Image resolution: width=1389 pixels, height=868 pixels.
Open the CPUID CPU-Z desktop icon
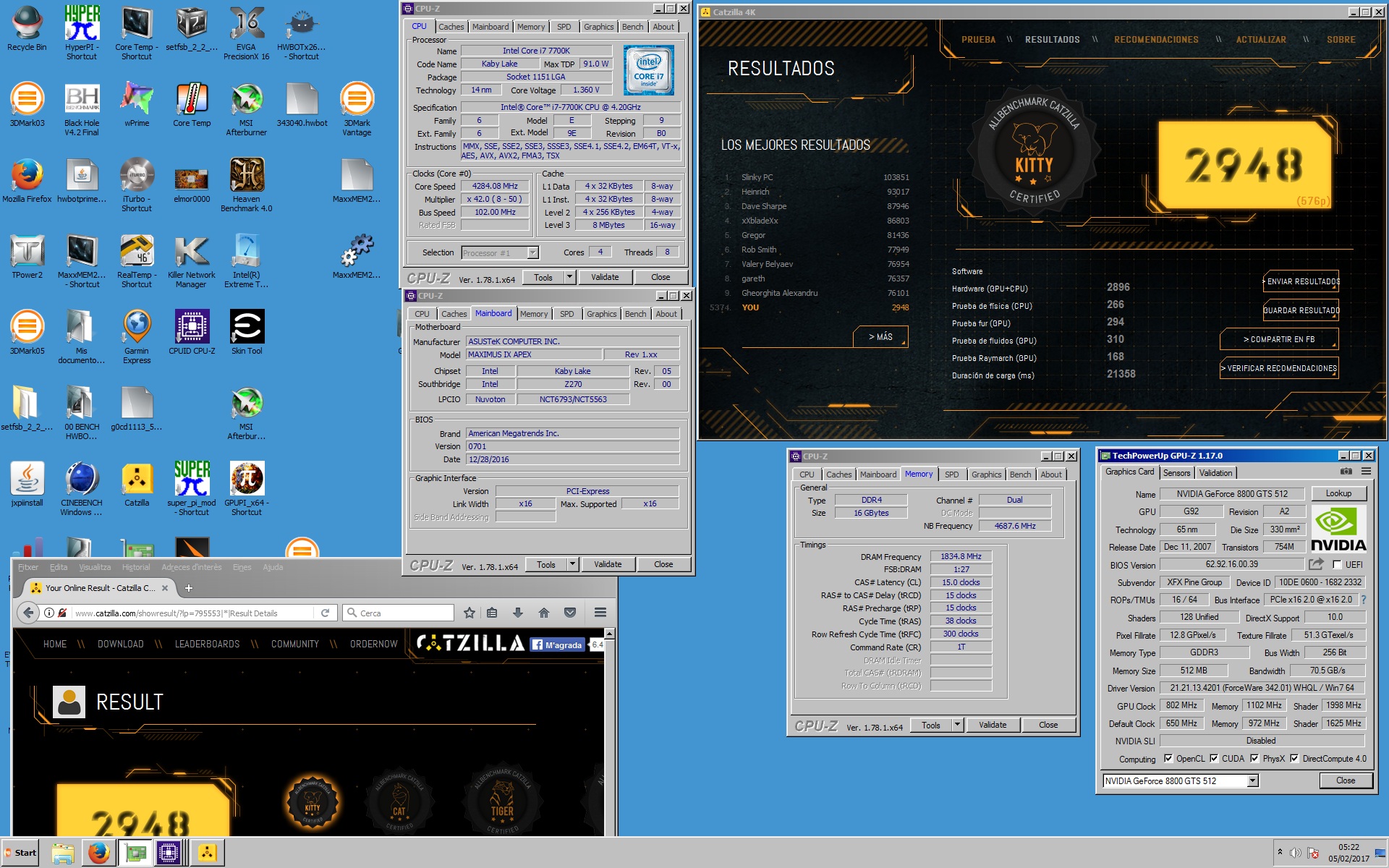point(192,333)
